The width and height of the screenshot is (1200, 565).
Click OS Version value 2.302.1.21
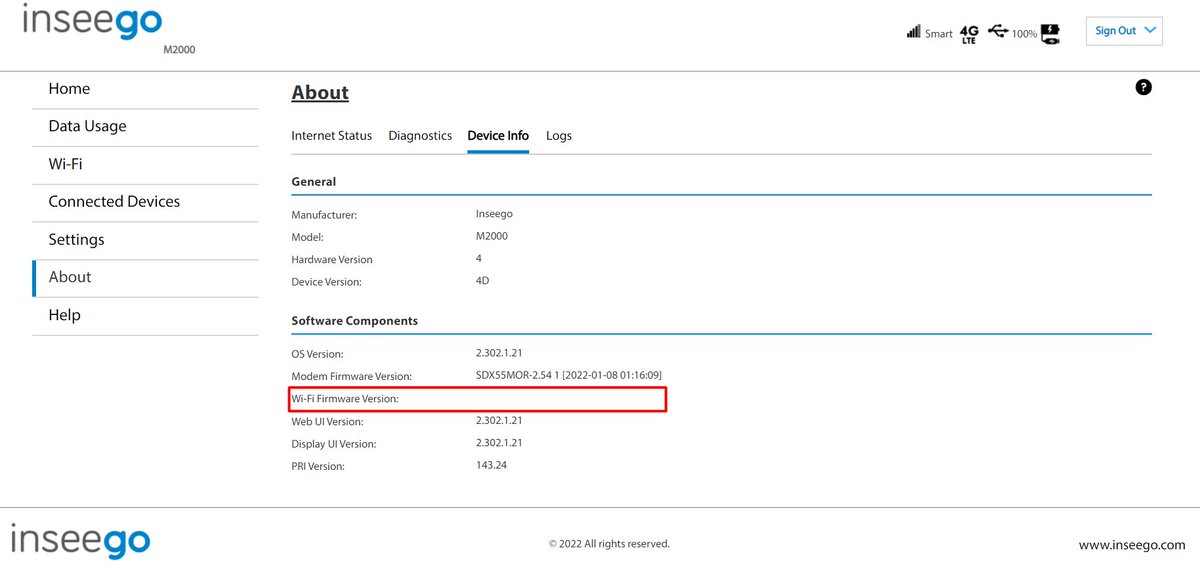499,353
